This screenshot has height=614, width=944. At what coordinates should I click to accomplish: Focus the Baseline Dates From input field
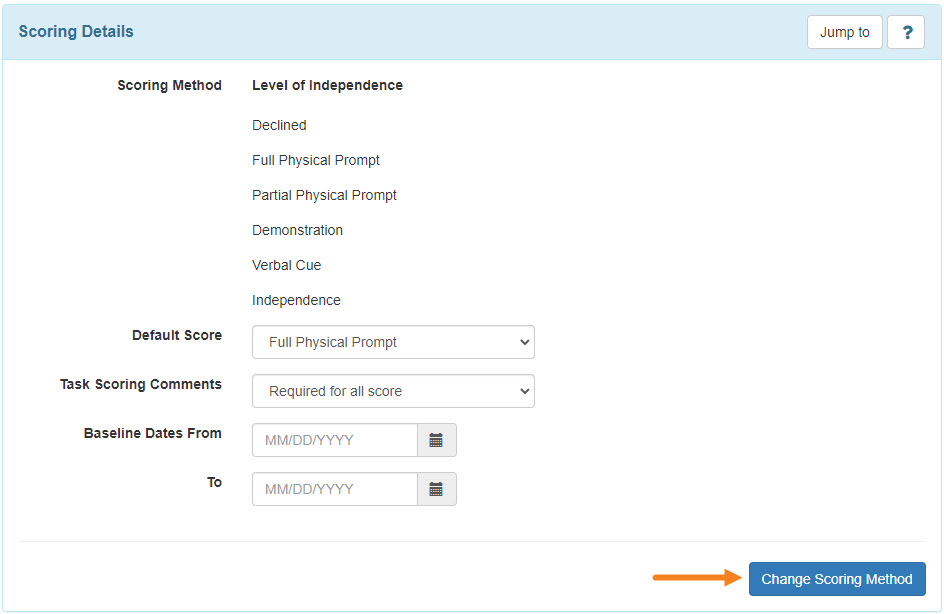[x=335, y=440]
